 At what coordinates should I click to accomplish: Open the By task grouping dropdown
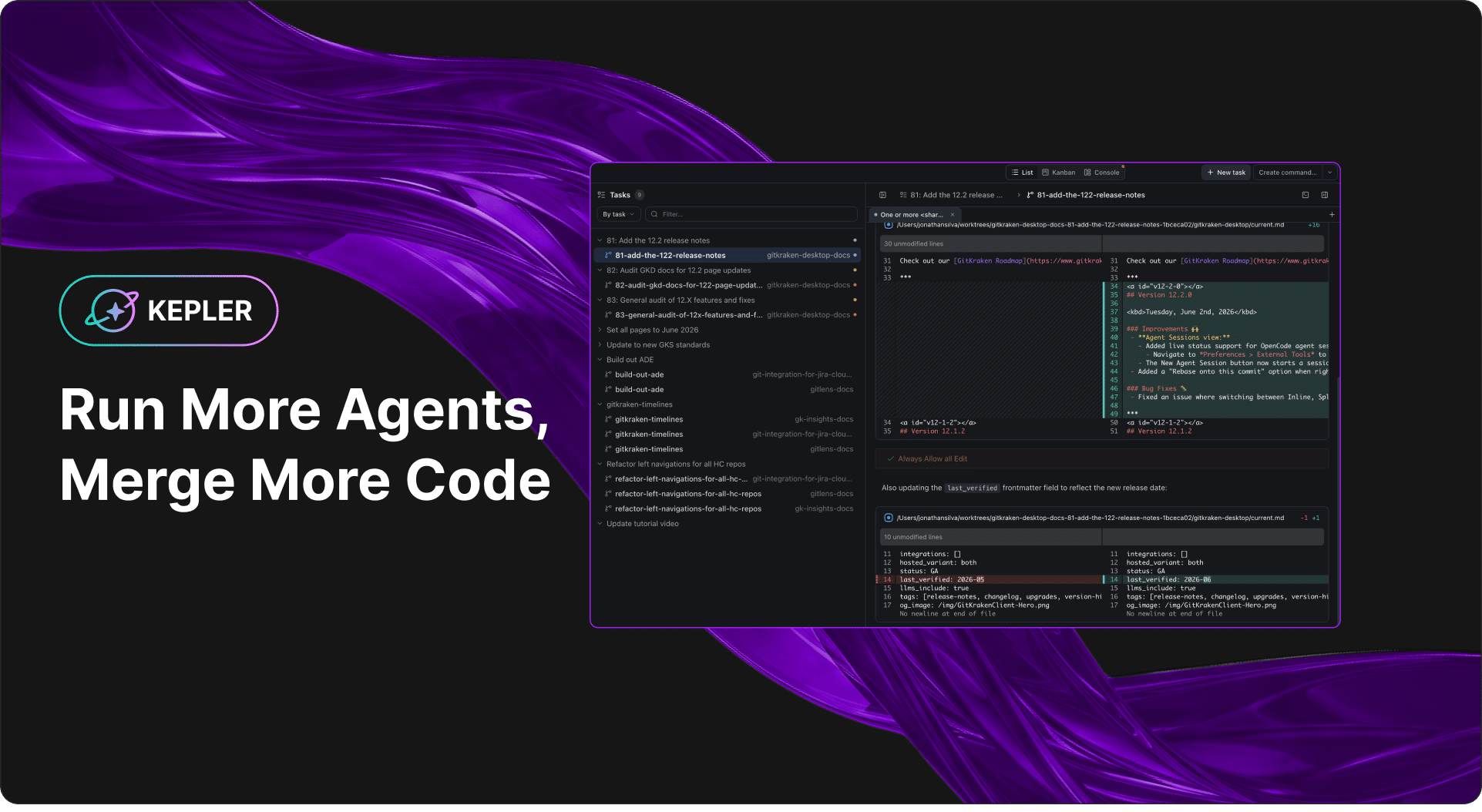pos(619,214)
